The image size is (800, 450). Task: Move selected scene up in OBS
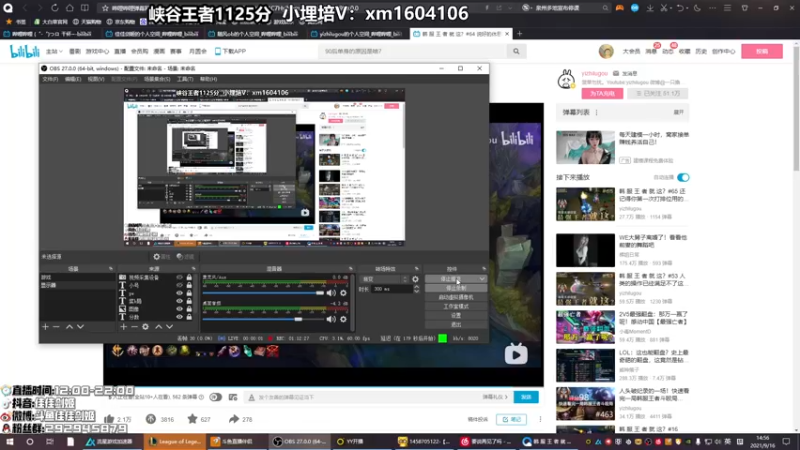(69, 327)
